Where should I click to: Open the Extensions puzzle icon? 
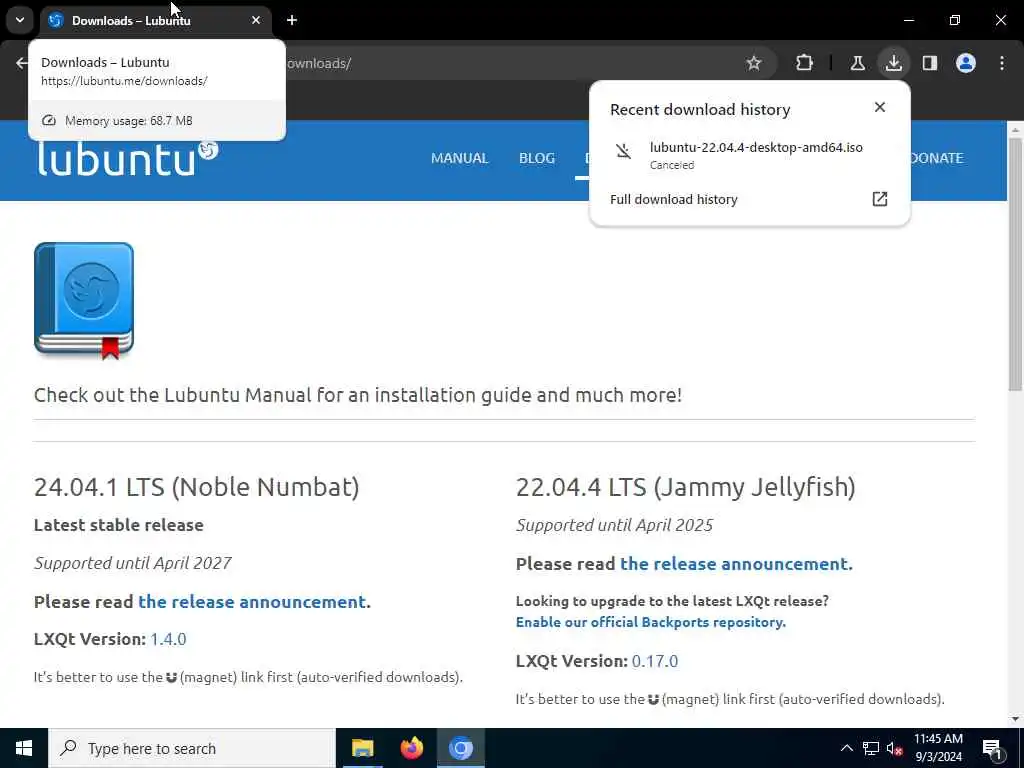tap(805, 63)
